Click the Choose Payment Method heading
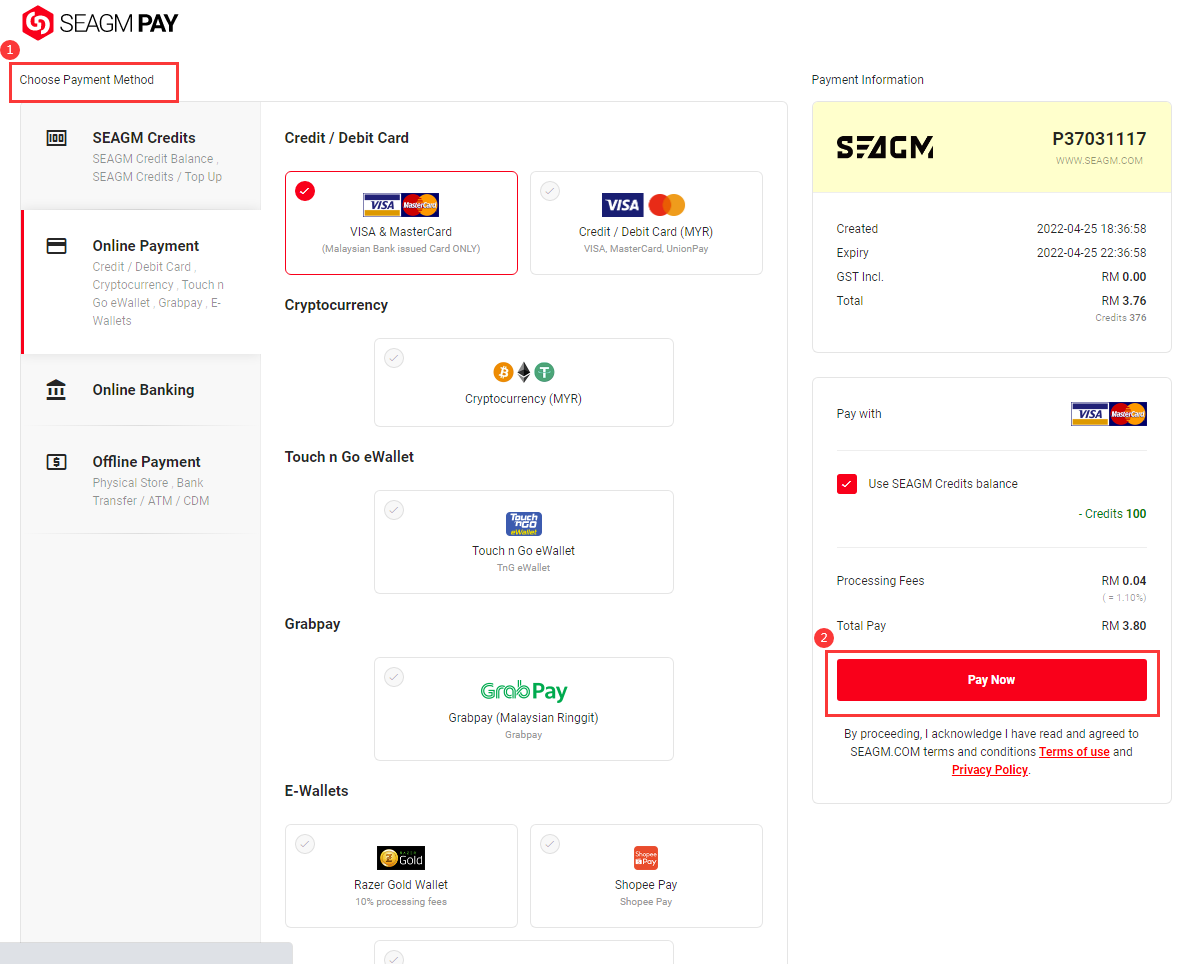 pyautogui.click(x=87, y=80)
